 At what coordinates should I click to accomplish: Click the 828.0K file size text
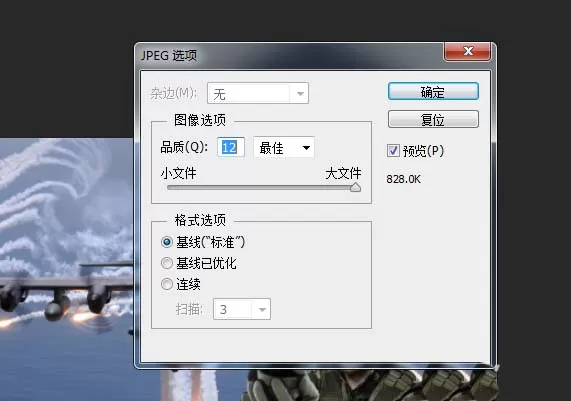(x=403, y=179)
